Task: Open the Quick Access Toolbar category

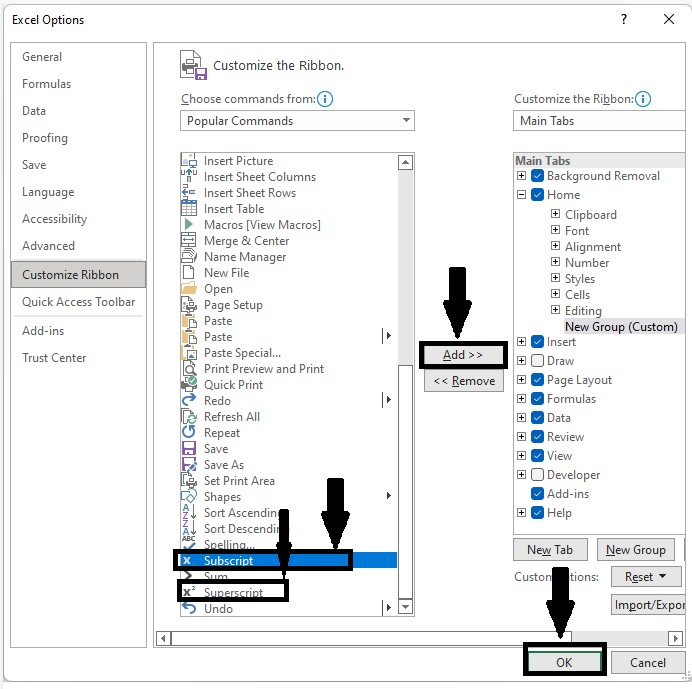Action: tap(79, 301)
